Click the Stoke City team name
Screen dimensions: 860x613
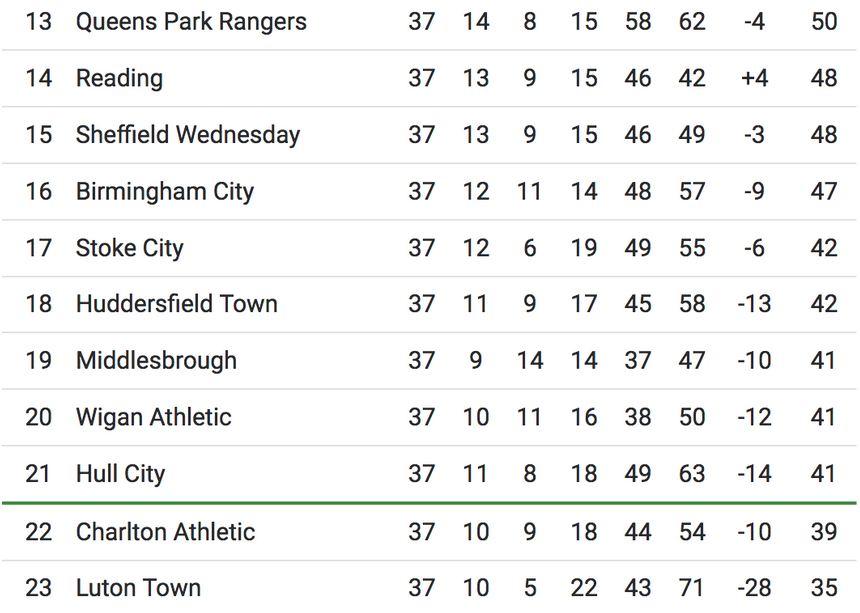(x=129, y=248)
